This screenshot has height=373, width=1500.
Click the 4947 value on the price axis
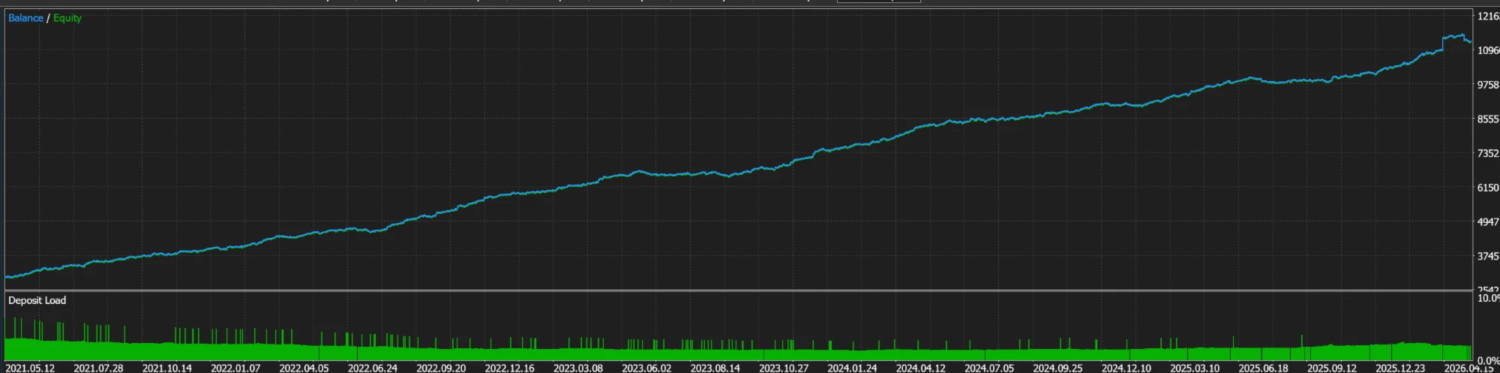[1487, 222]
